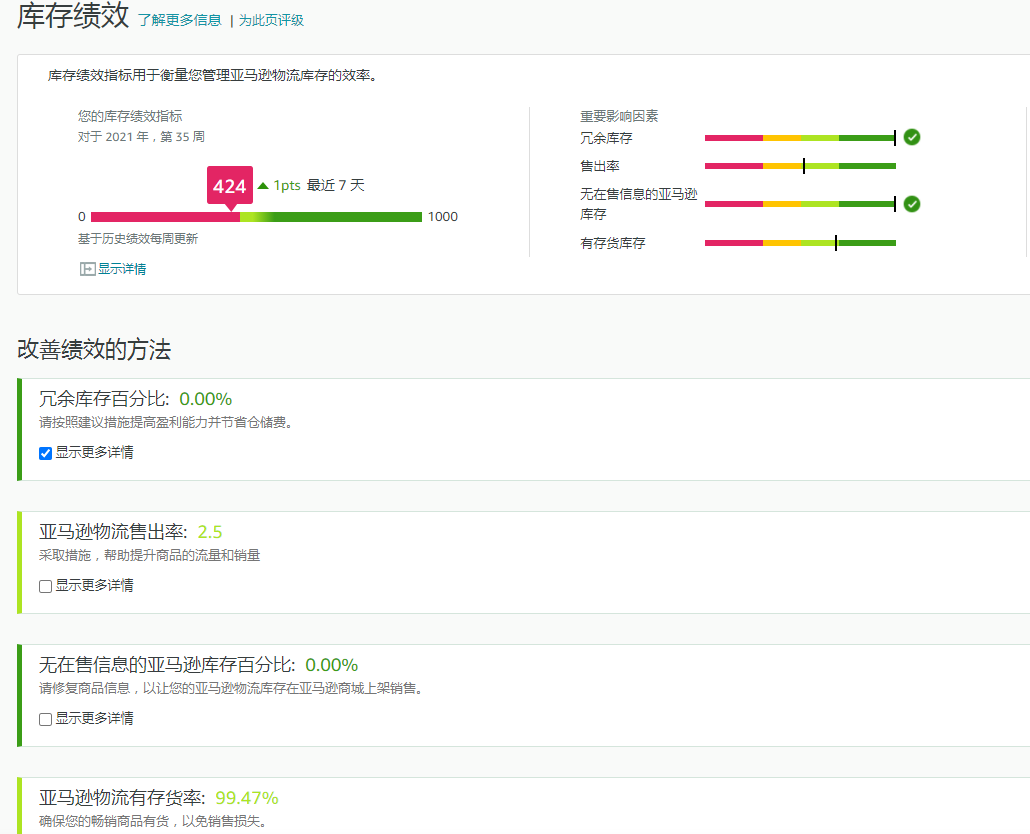Uncheck 显示更多详情 under 冗余库存百分比
The height and width of the screenshot is (834, 1030).
pyautogui.click(x=45, y=453)
